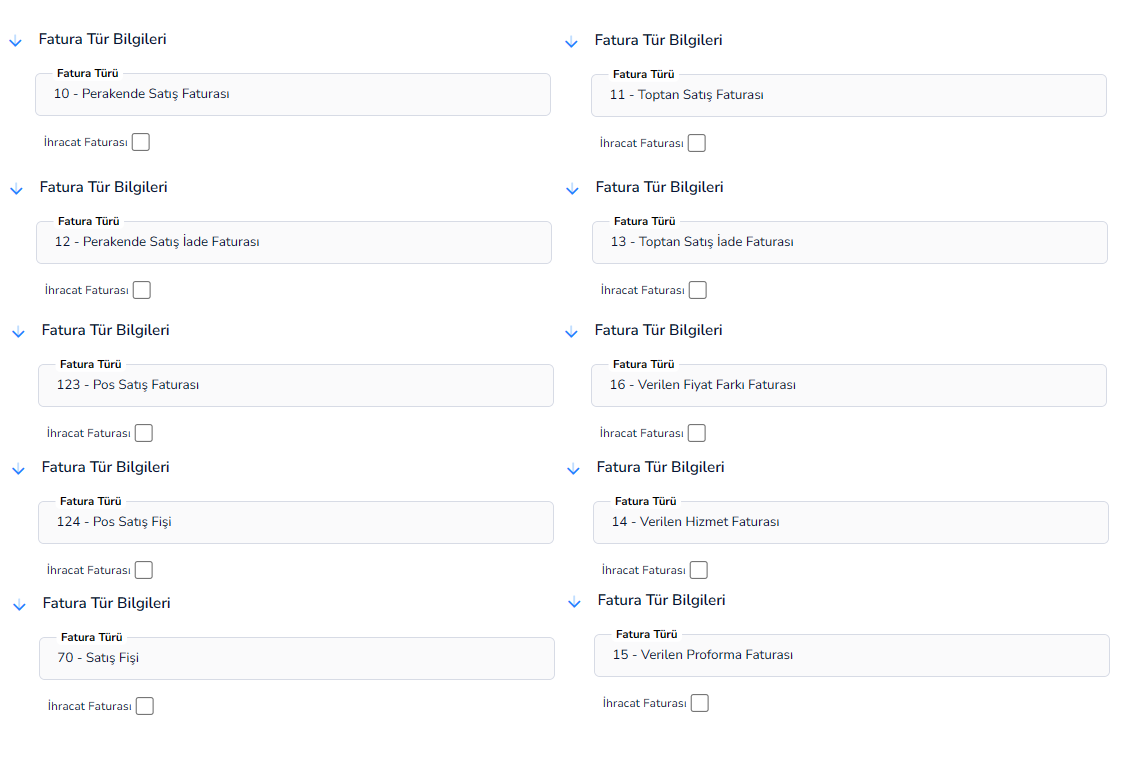Screen dimensions: 1136x760
Task: Collapse the section with Verilen Hizmet Faturası
Action: [573, 469]
